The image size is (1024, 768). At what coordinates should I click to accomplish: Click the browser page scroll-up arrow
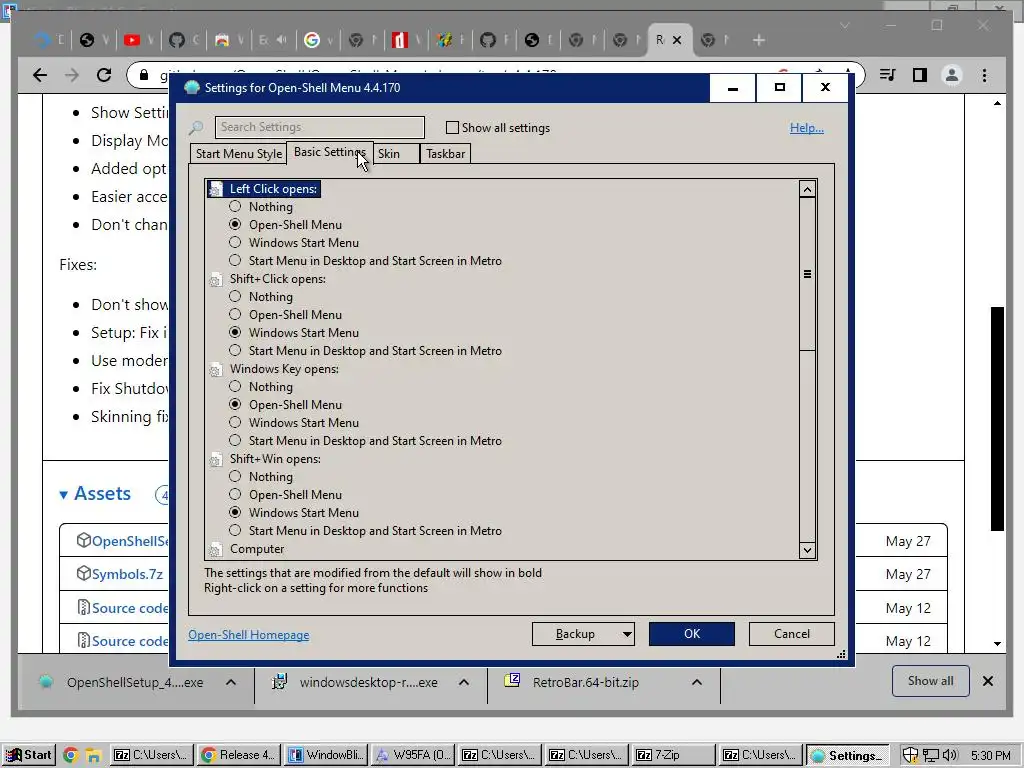[x=997, y=103]
